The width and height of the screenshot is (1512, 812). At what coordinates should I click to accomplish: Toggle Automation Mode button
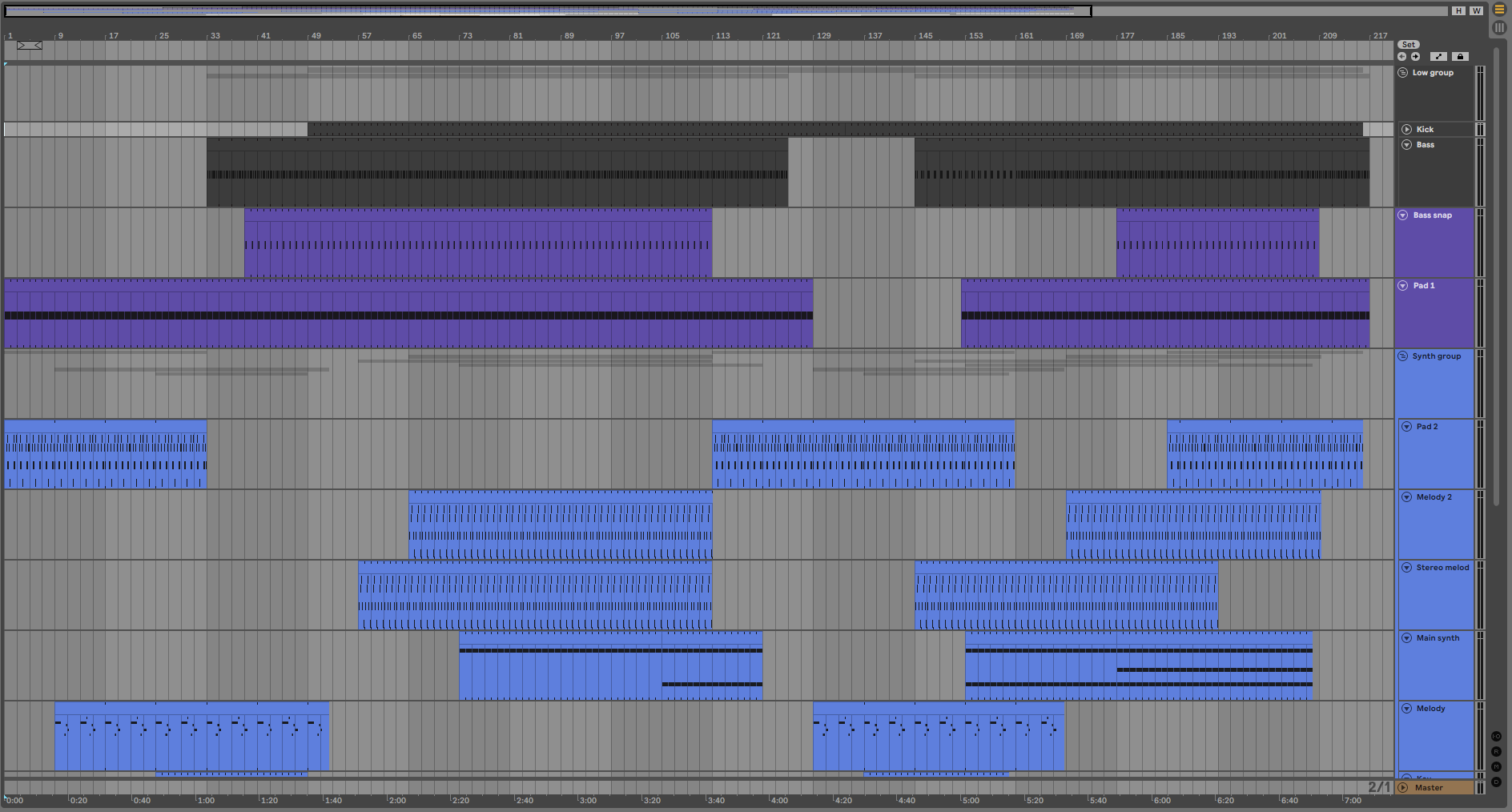[1439, 57]
